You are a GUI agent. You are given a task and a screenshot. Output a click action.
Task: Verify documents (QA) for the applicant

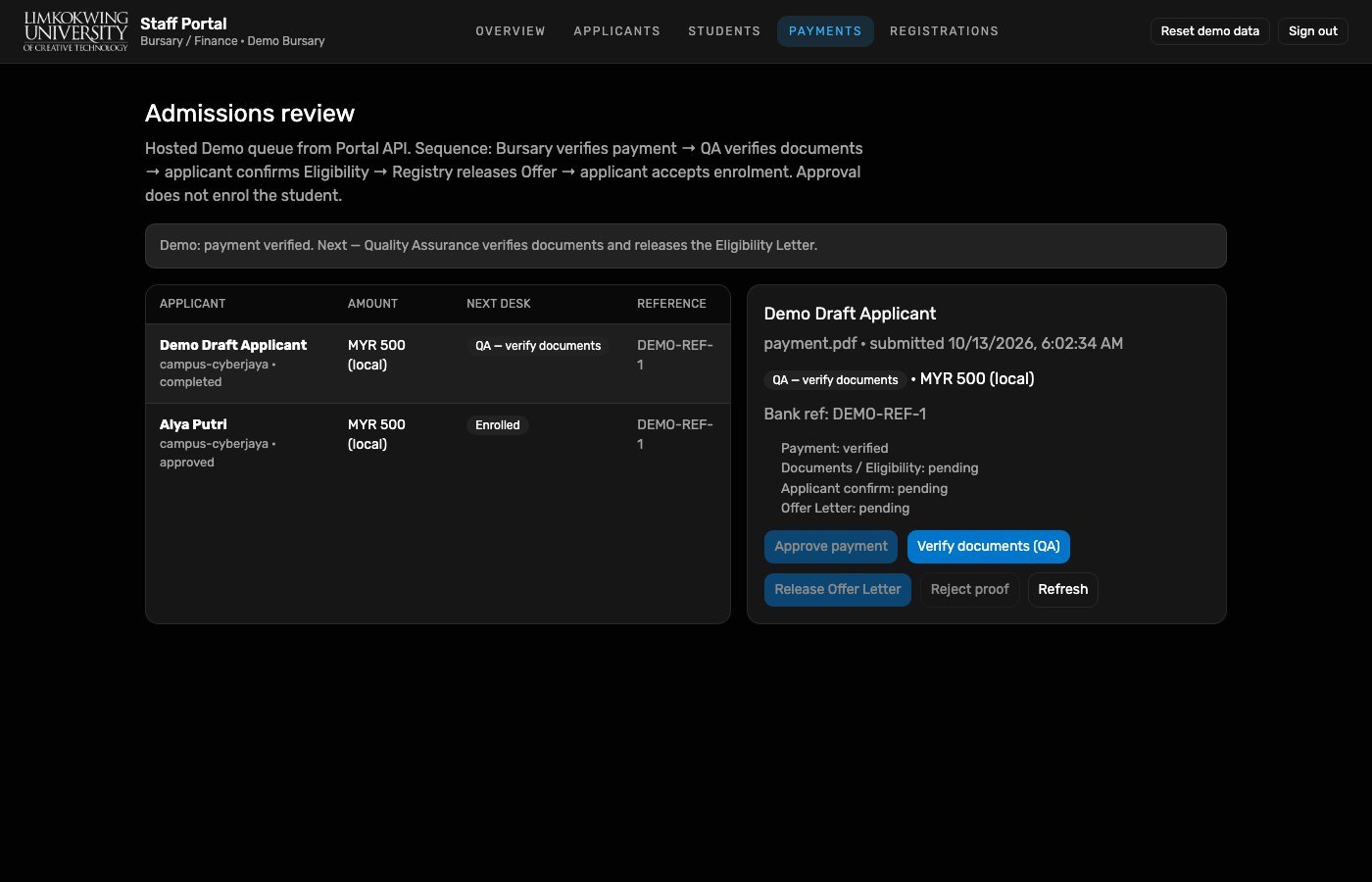[989, 547]
